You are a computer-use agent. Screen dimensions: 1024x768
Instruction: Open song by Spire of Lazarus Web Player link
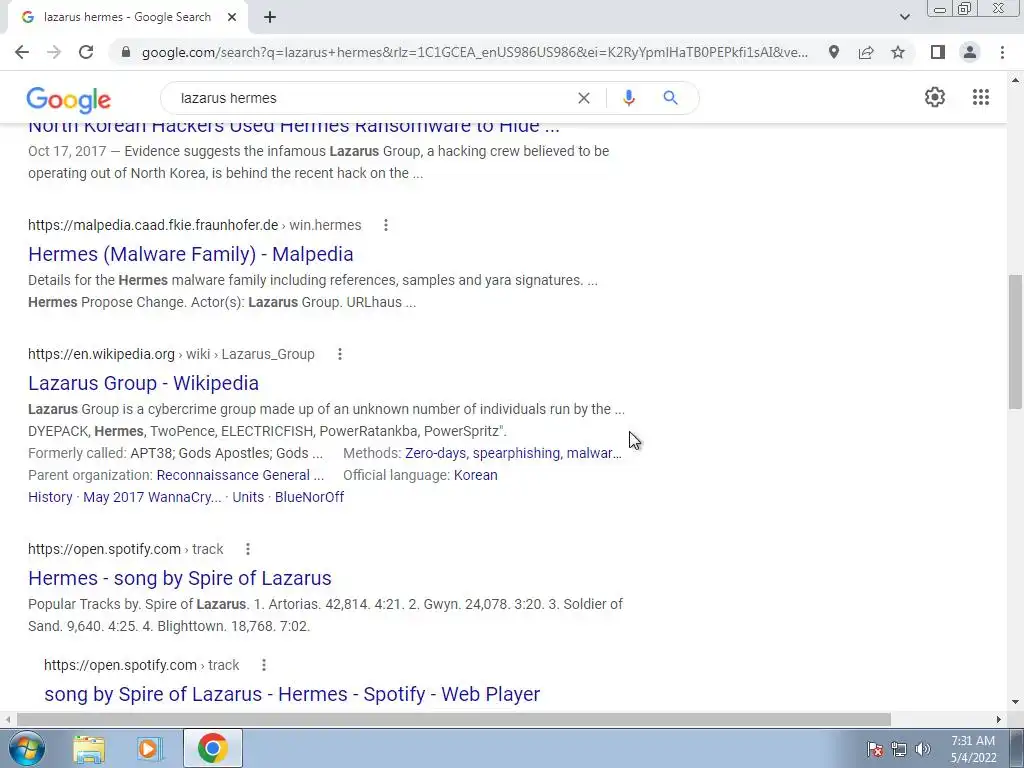point(292,694)
